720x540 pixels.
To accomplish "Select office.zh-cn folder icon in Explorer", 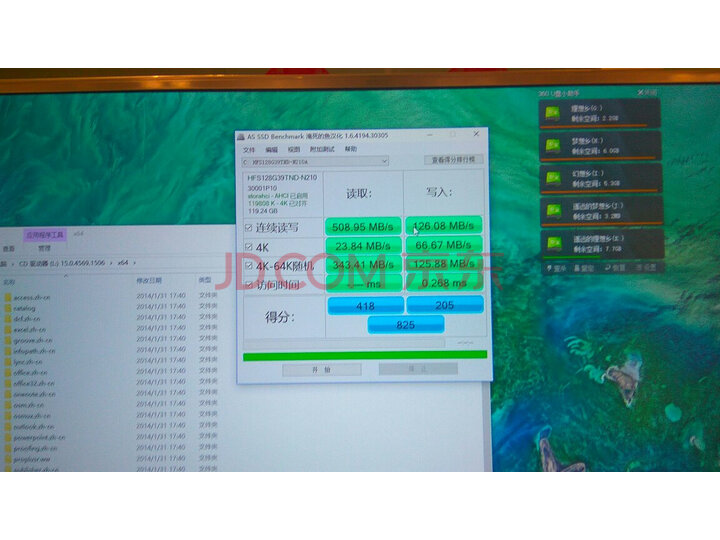I will 7,372.
